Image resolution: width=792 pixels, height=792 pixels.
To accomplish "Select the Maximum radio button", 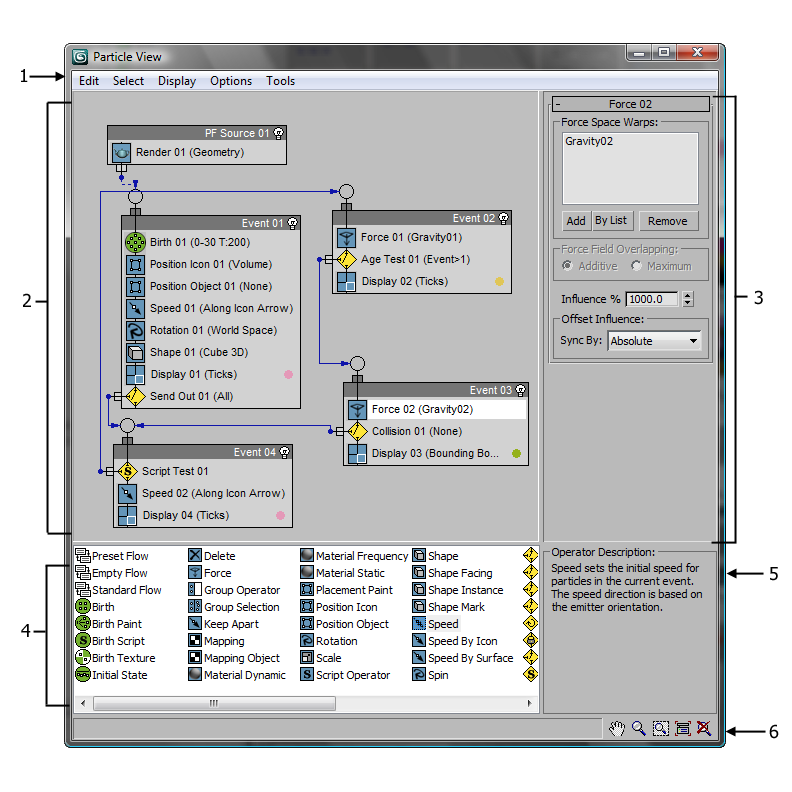I will pos(636,266).
